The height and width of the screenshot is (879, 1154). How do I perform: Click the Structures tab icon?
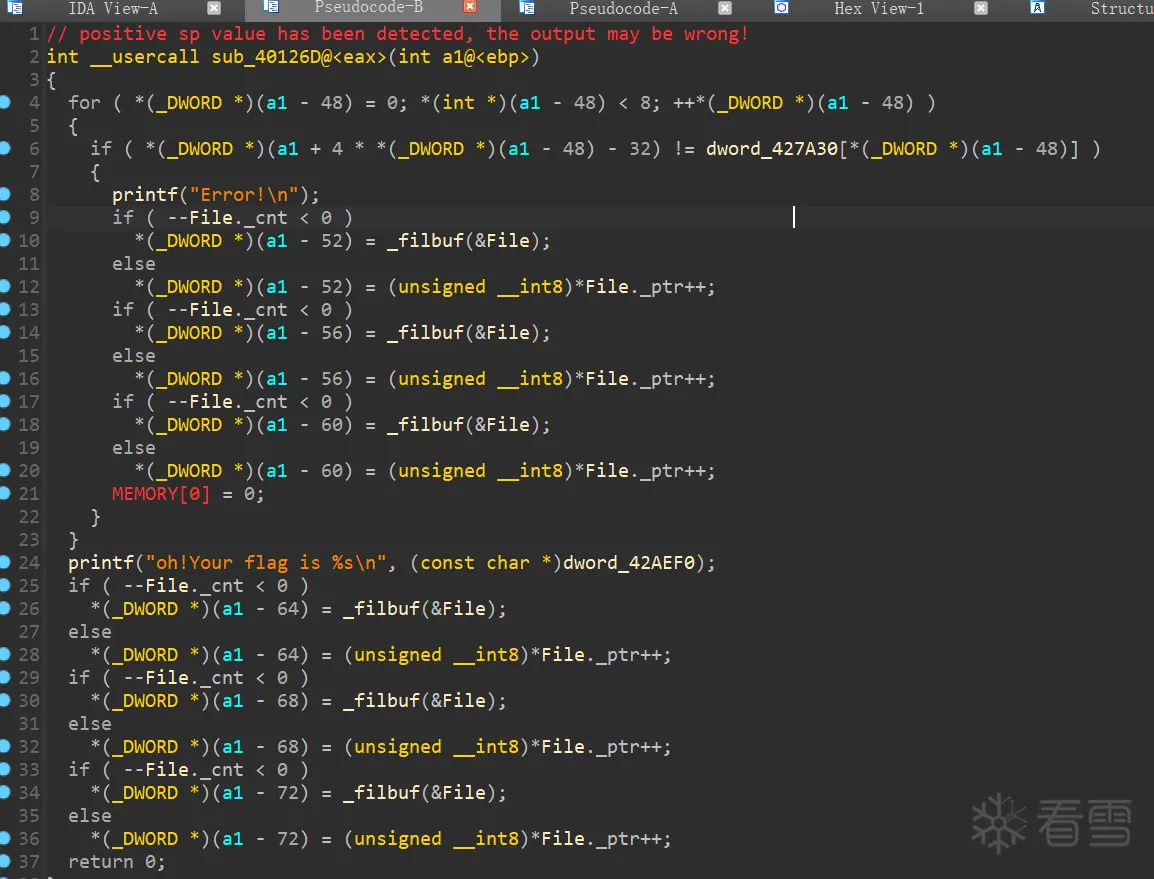click(1037, 7)
